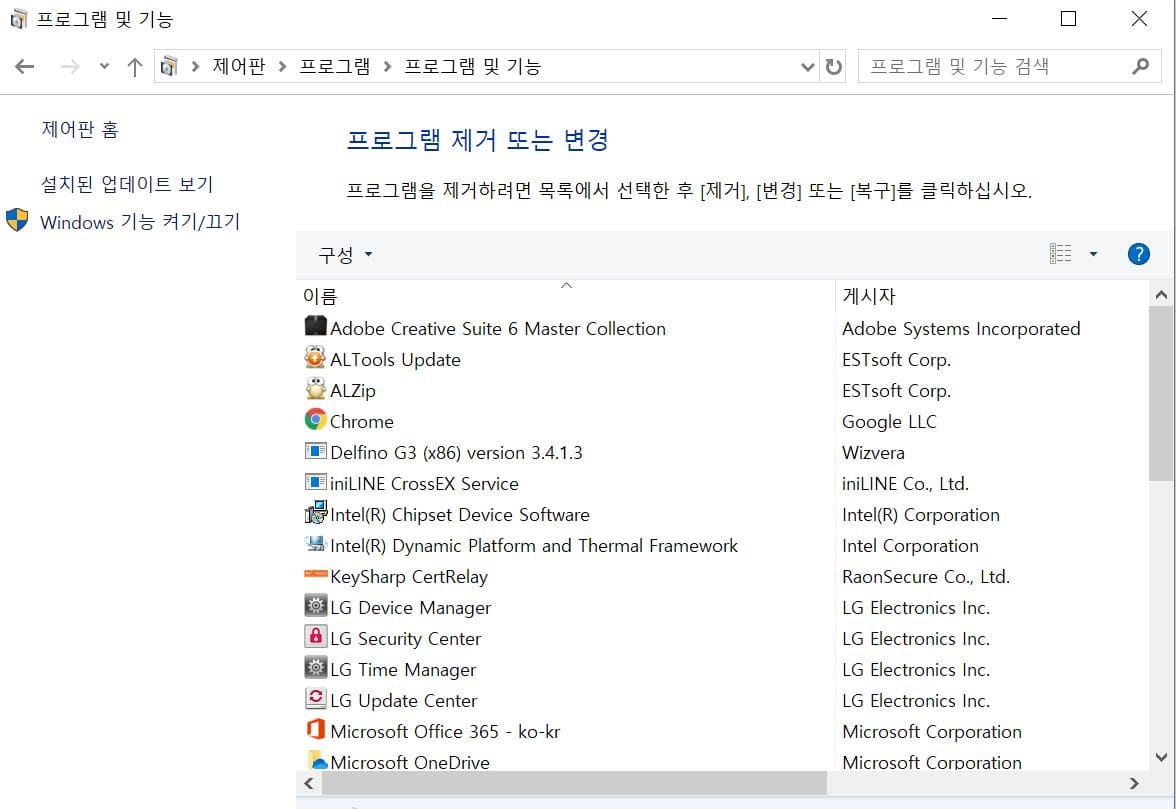Select the Chrome program entry
Viewport: 1176px width, 809px height.
pos(362,421)
